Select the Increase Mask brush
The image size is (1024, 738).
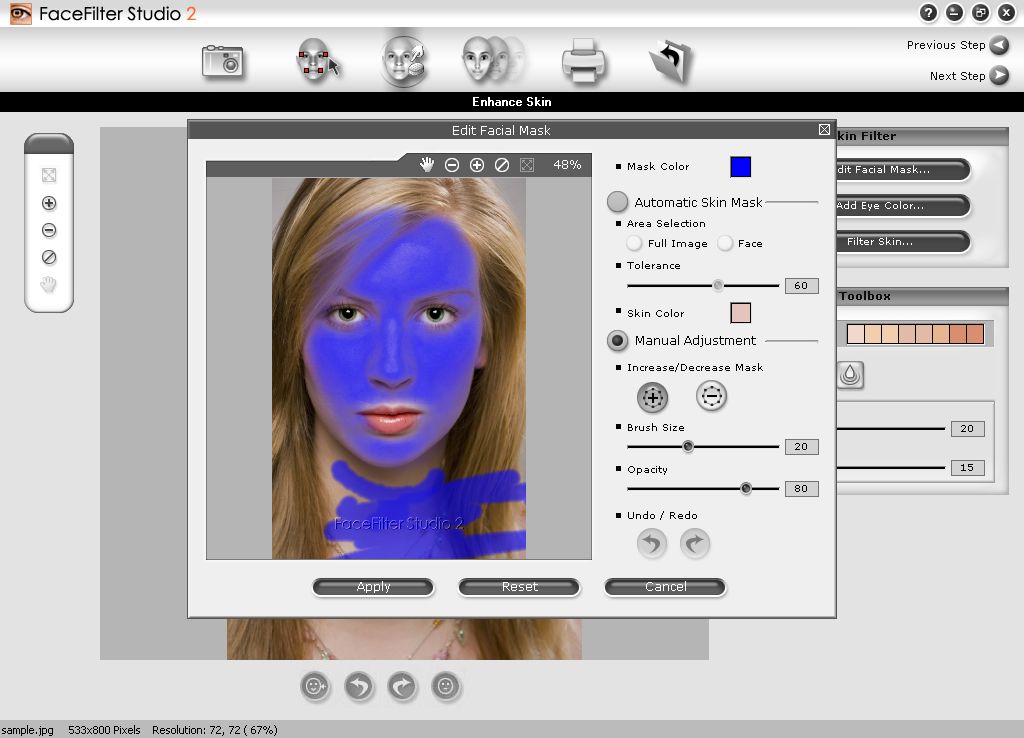pos(652,397)
